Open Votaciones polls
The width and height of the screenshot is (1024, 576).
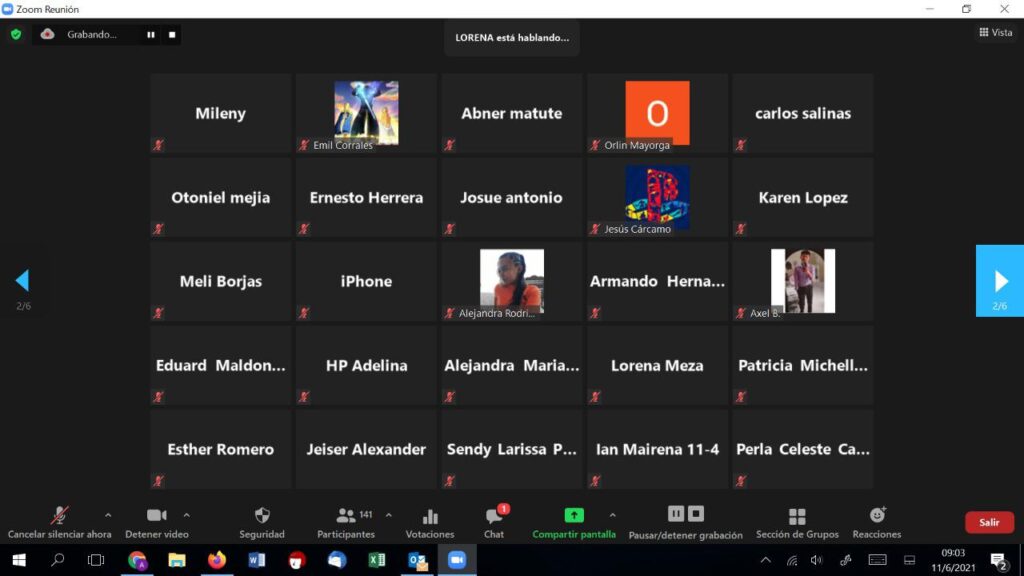coord(430,521)
